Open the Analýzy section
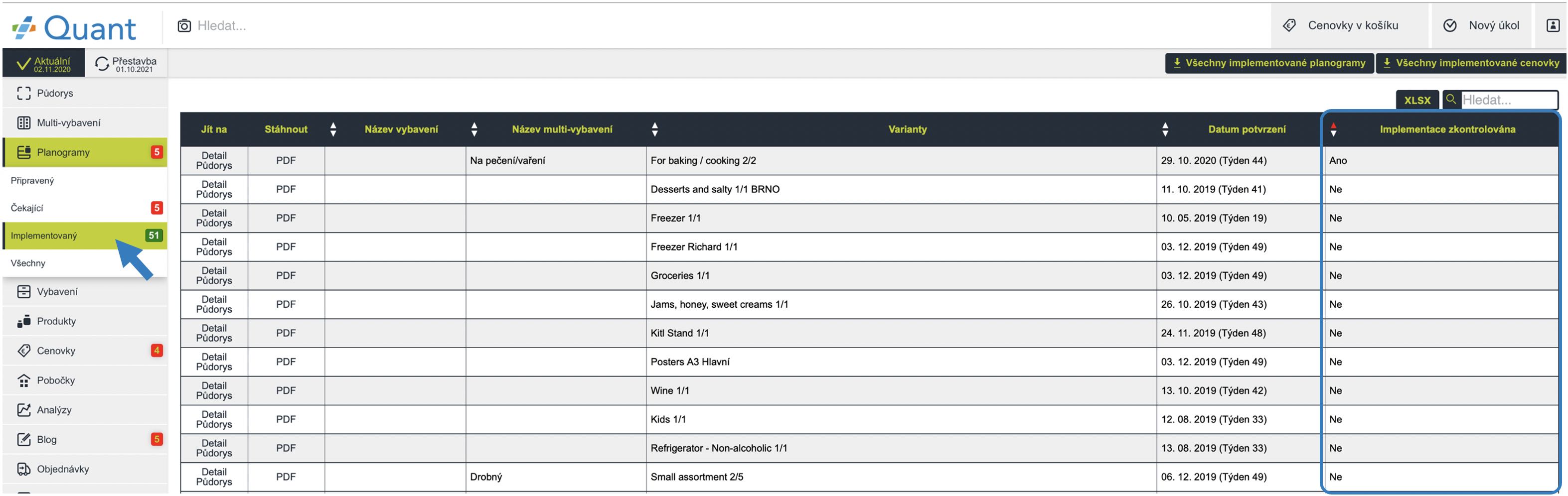1568x496 pixels. pyautogui.click(x=53, y=410)
